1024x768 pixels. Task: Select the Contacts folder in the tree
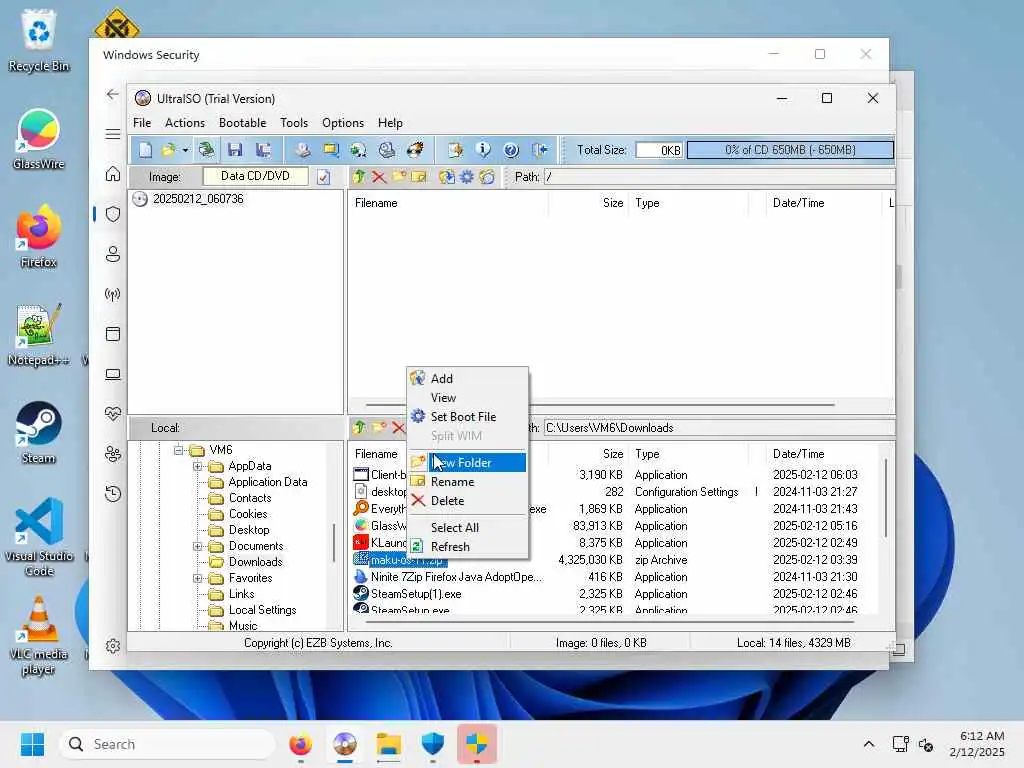(250, 498)
